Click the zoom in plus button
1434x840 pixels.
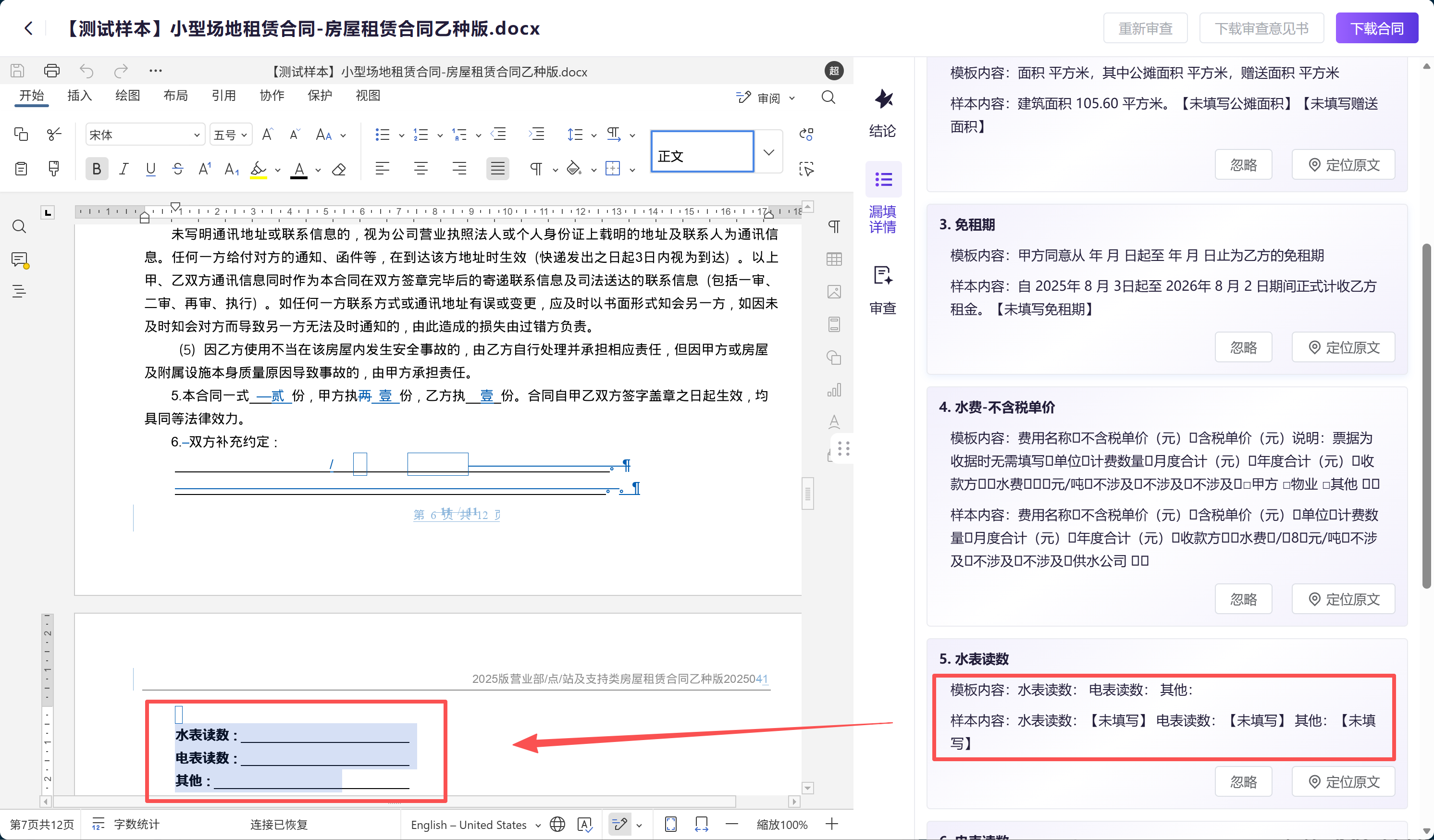tap(831, 824)
